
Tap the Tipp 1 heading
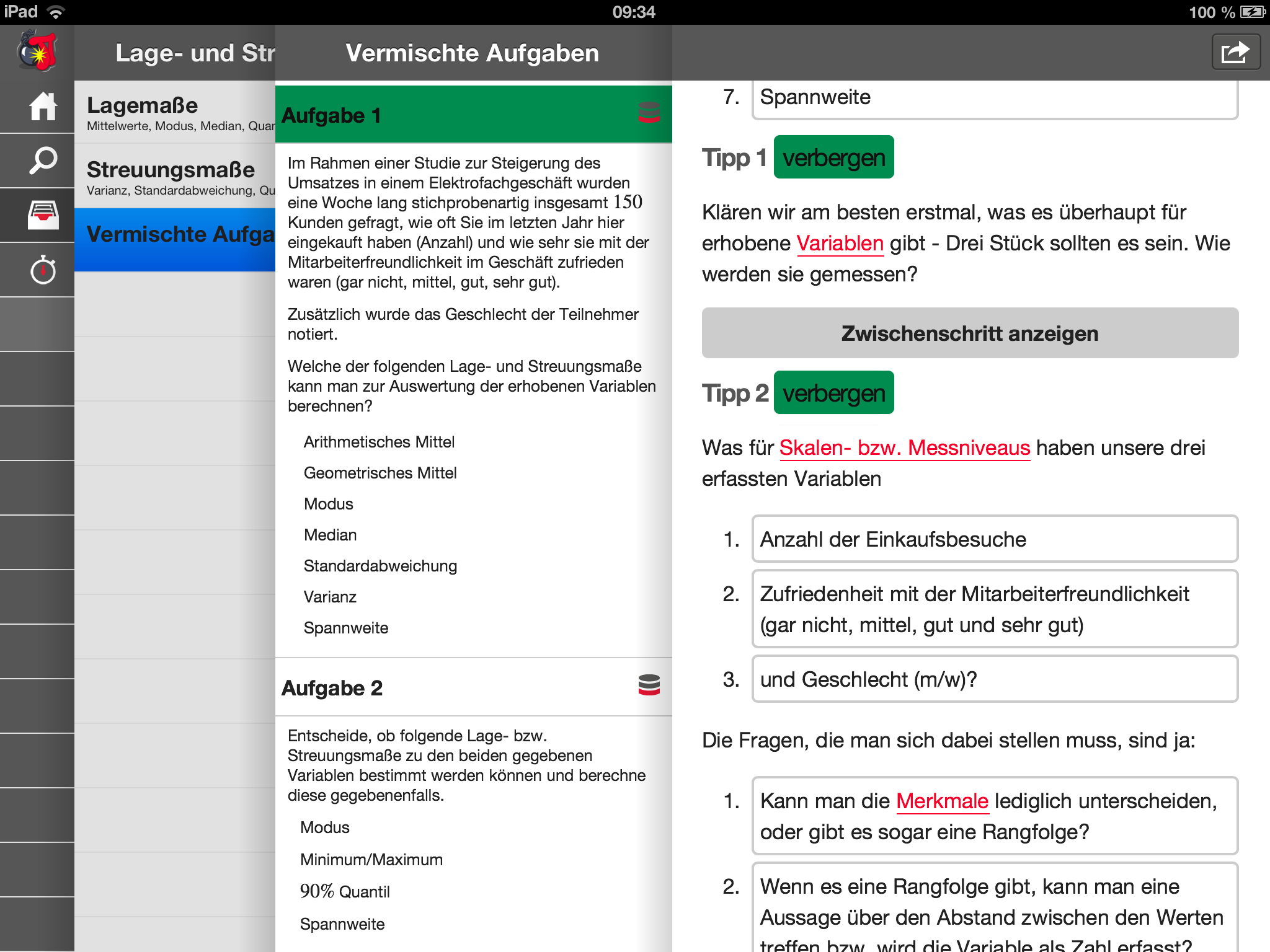[734, 157]
